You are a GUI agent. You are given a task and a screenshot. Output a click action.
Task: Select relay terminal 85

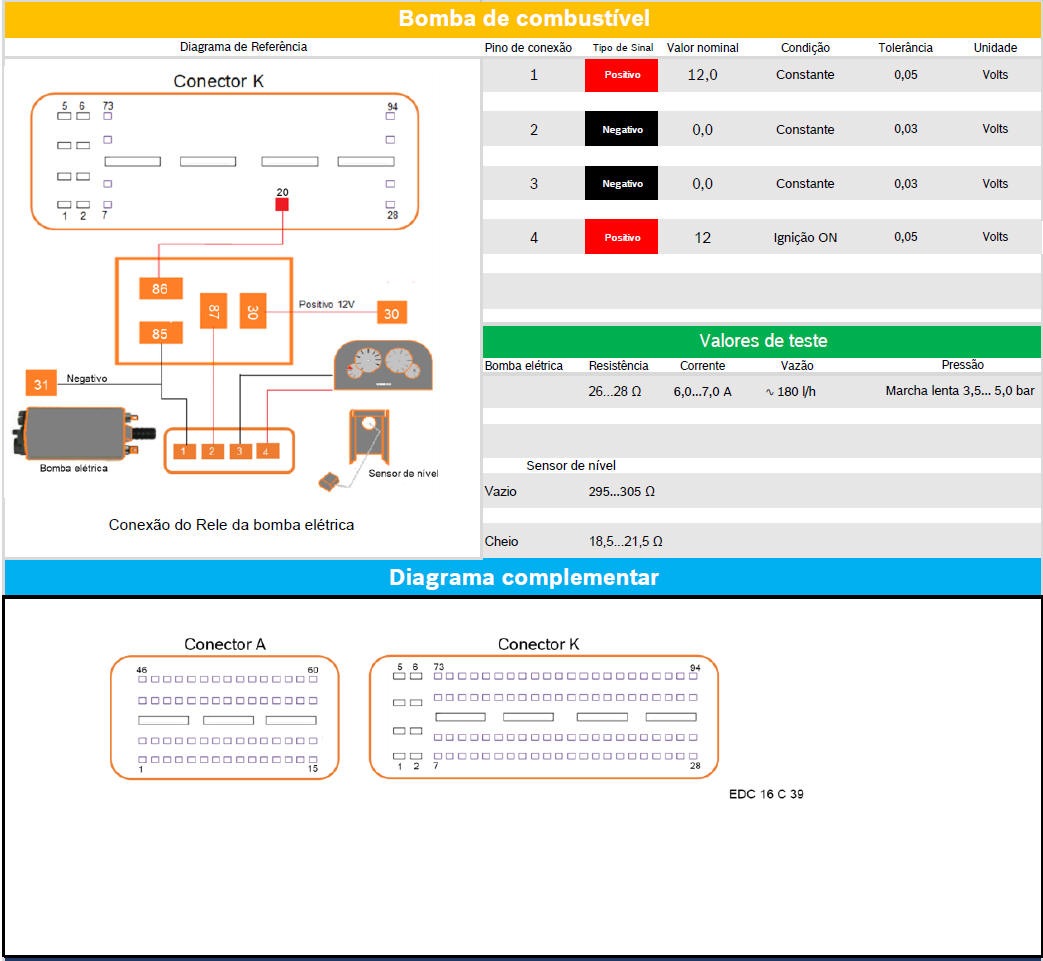[x=160, y=334]
